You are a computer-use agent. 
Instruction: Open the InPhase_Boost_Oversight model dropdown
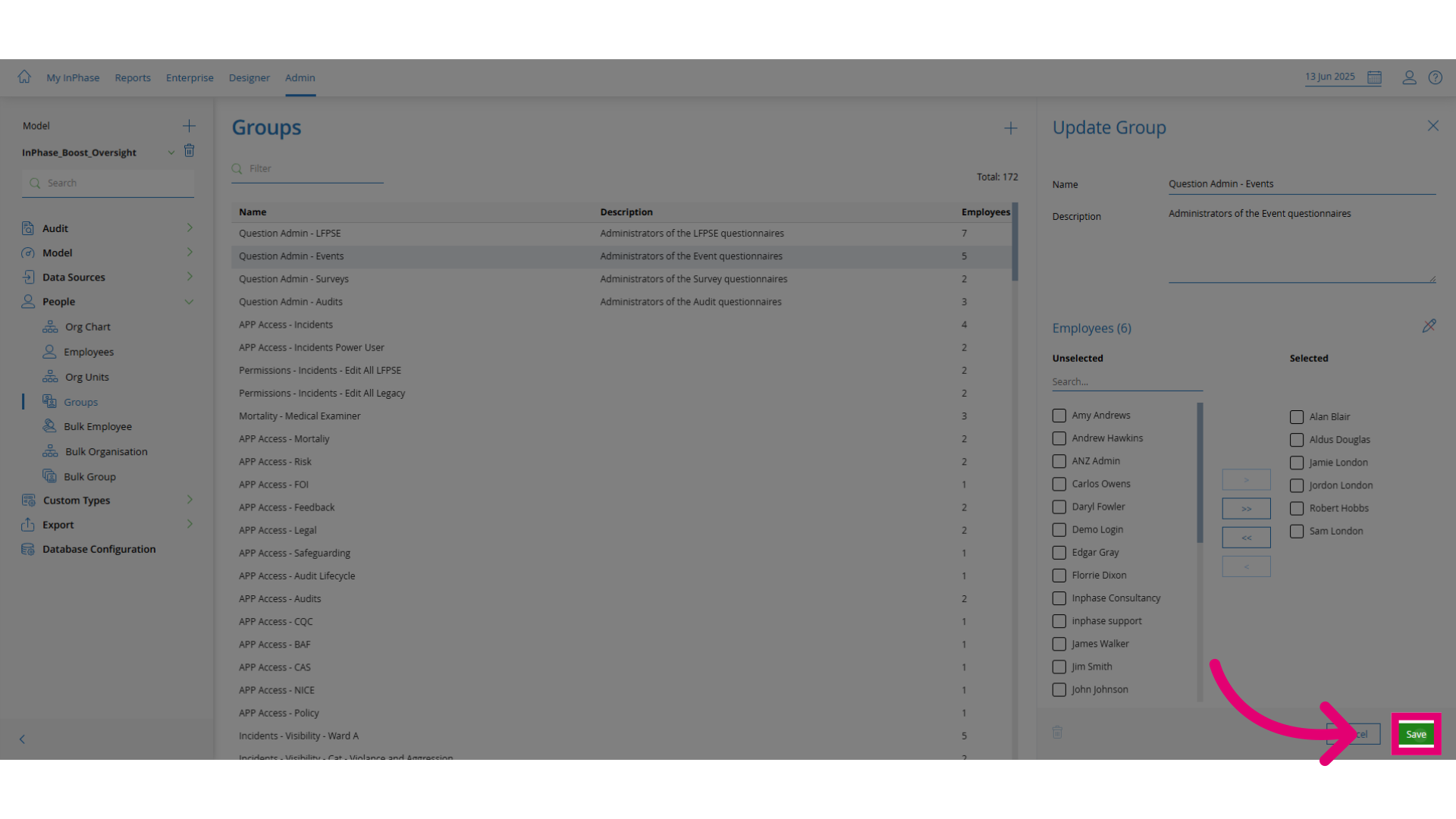click(x=171, y=152)
